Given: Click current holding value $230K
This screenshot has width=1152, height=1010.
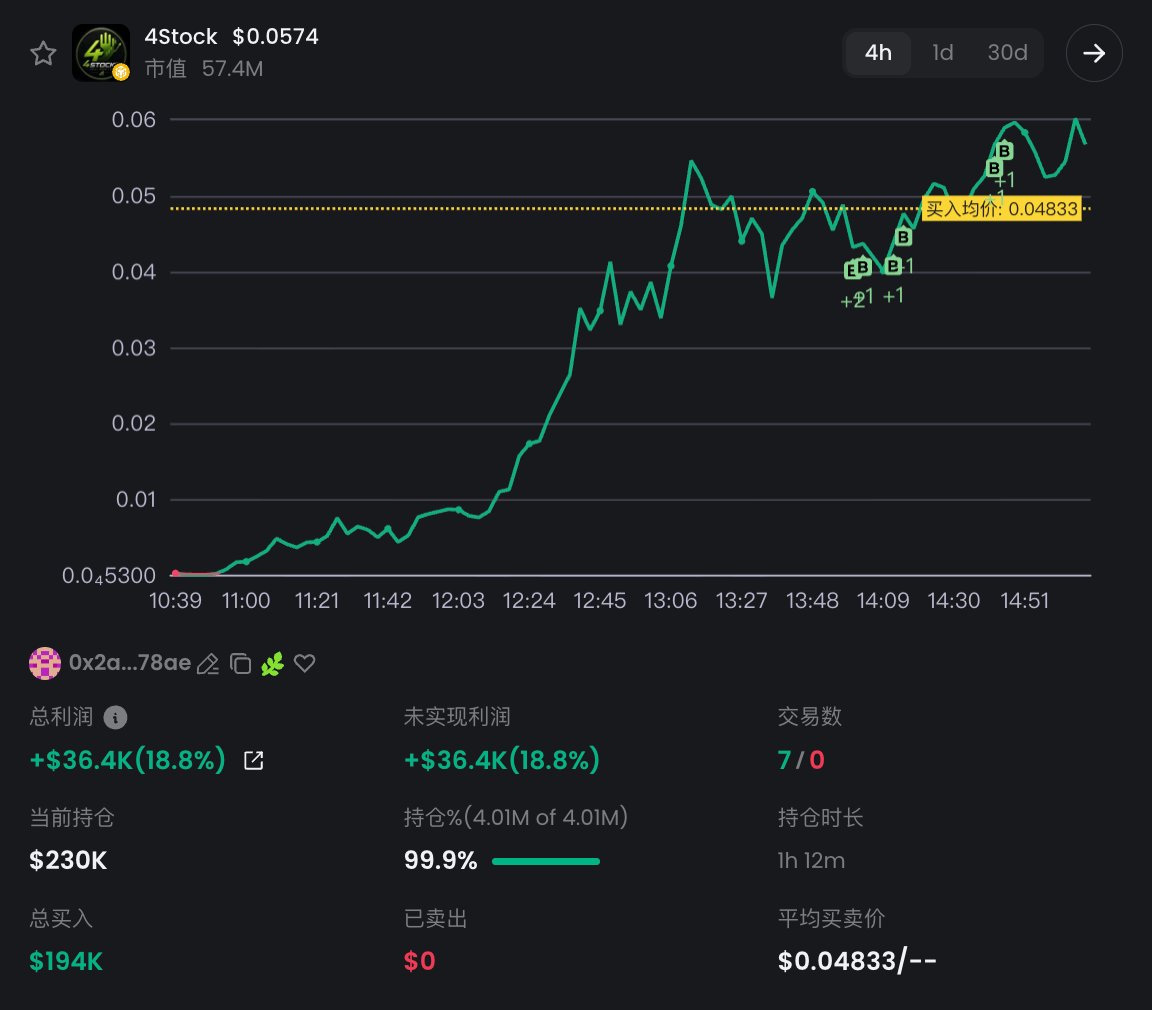Looking at the screenshot, I should pyautogui.click(x=68, y=860).
